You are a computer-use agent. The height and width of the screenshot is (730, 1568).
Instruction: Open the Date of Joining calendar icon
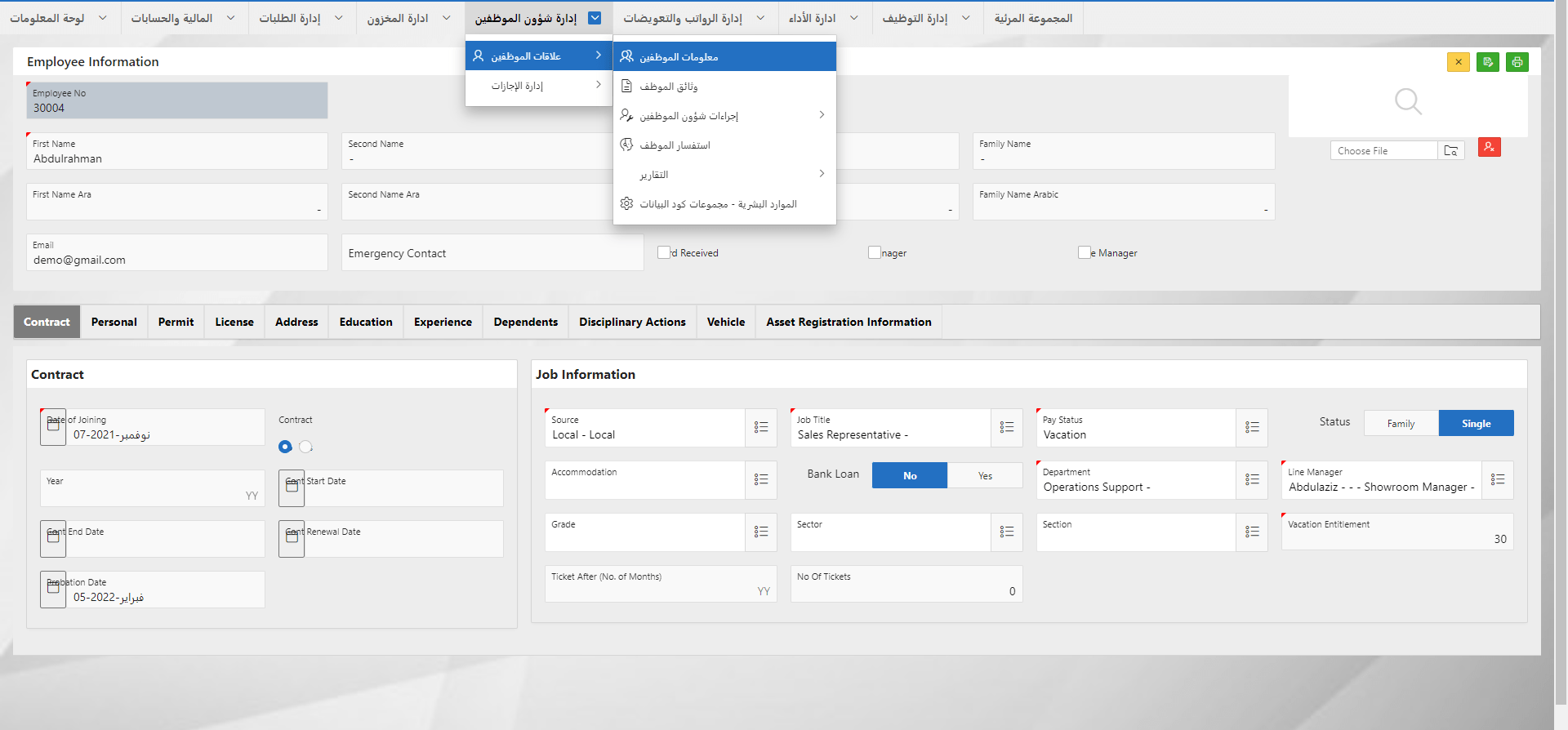tap(53, 426)
